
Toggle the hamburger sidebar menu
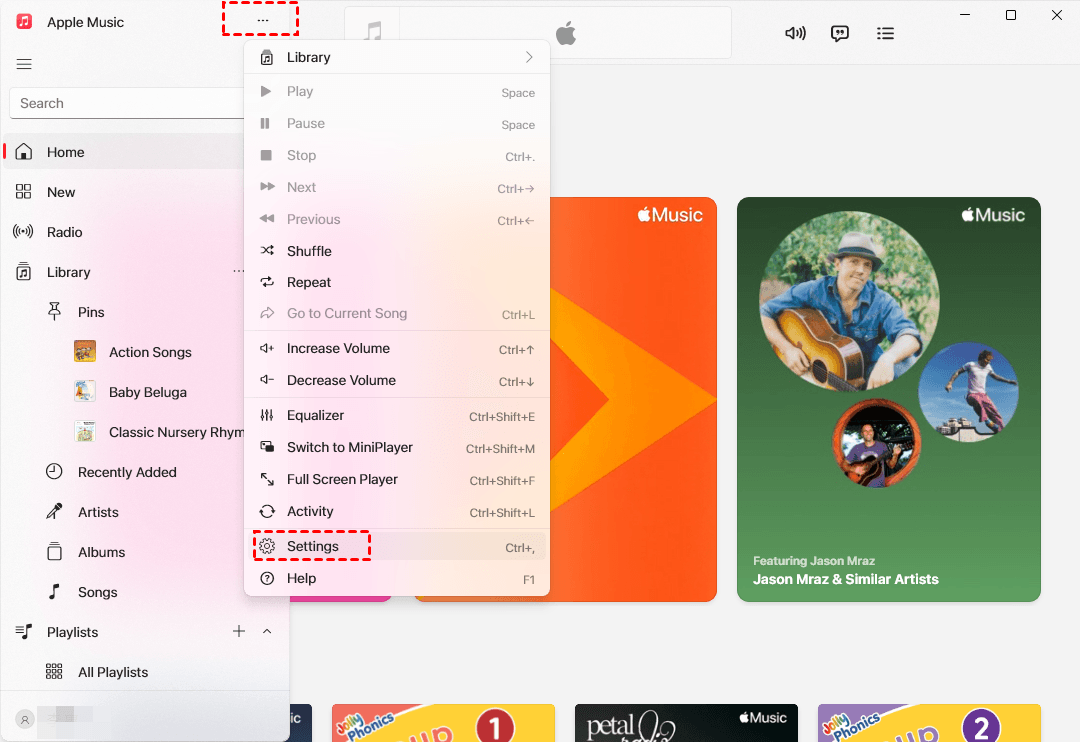24,64
